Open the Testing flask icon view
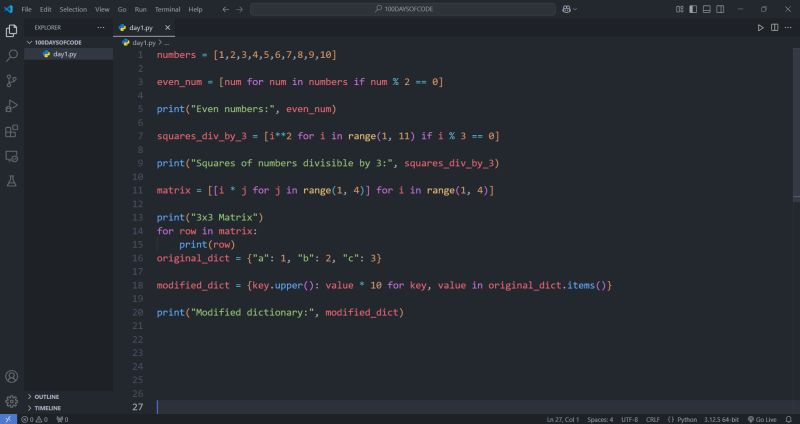 (x=12, y=181)
